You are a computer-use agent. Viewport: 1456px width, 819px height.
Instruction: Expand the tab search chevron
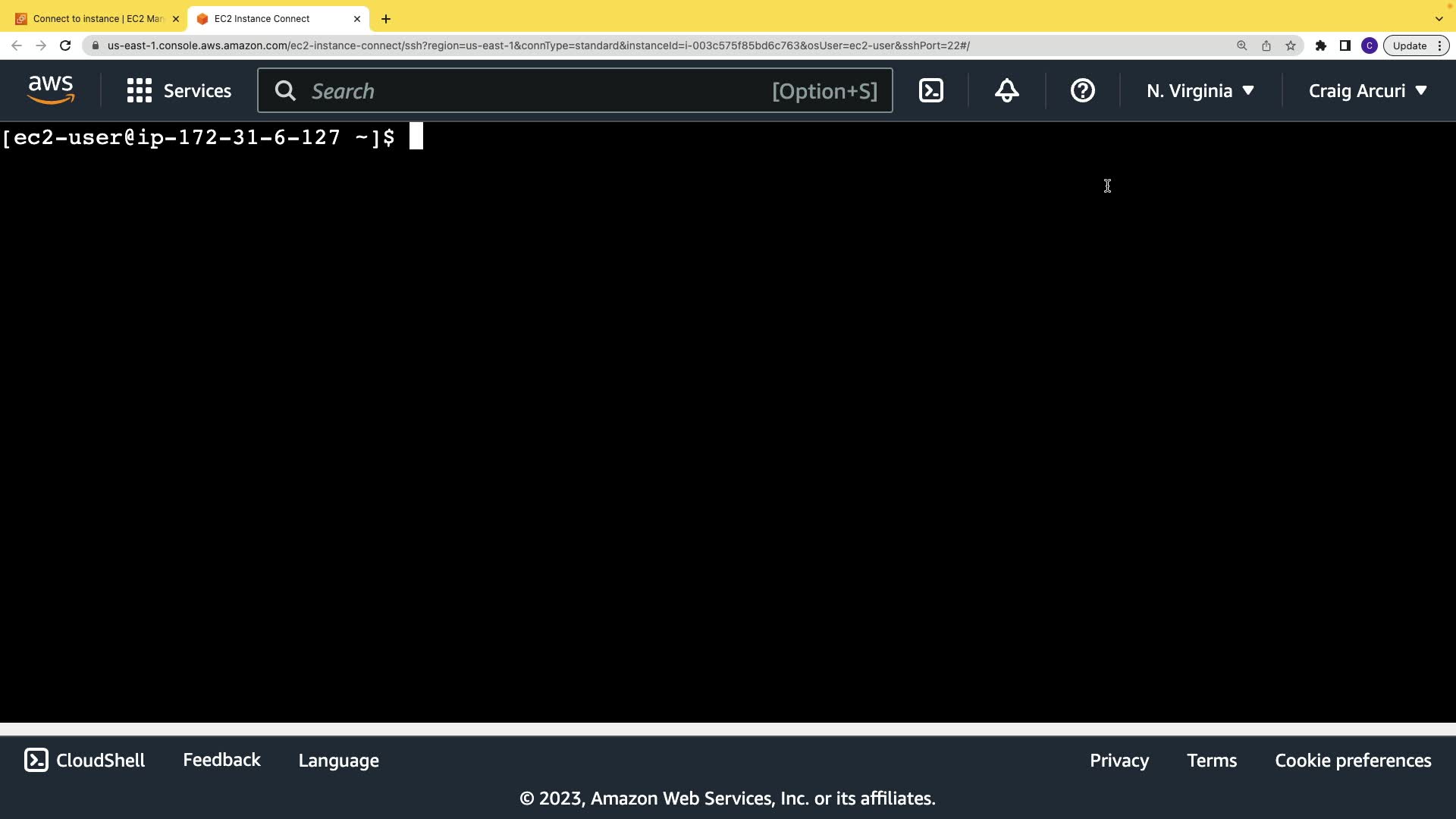(1439, 19)
